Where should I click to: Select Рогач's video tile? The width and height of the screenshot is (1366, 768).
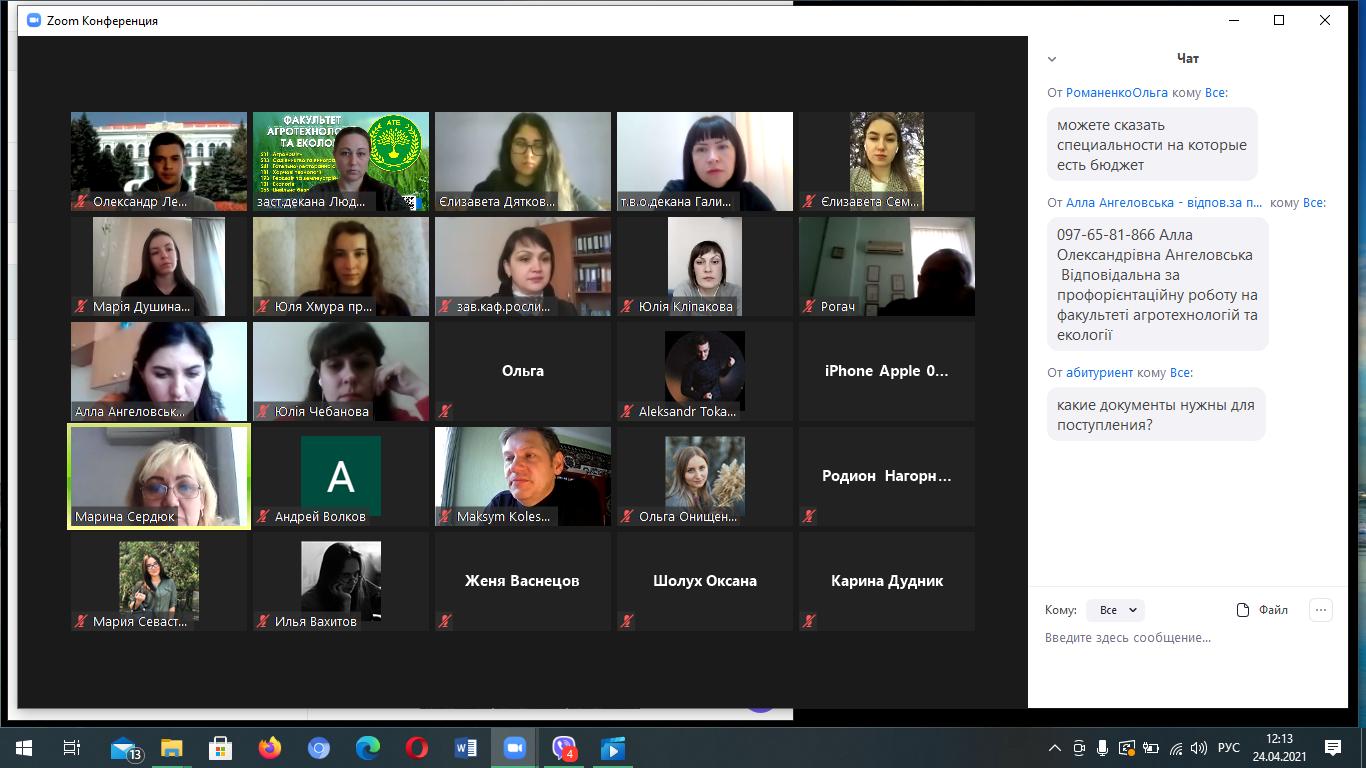pos(887,266)
